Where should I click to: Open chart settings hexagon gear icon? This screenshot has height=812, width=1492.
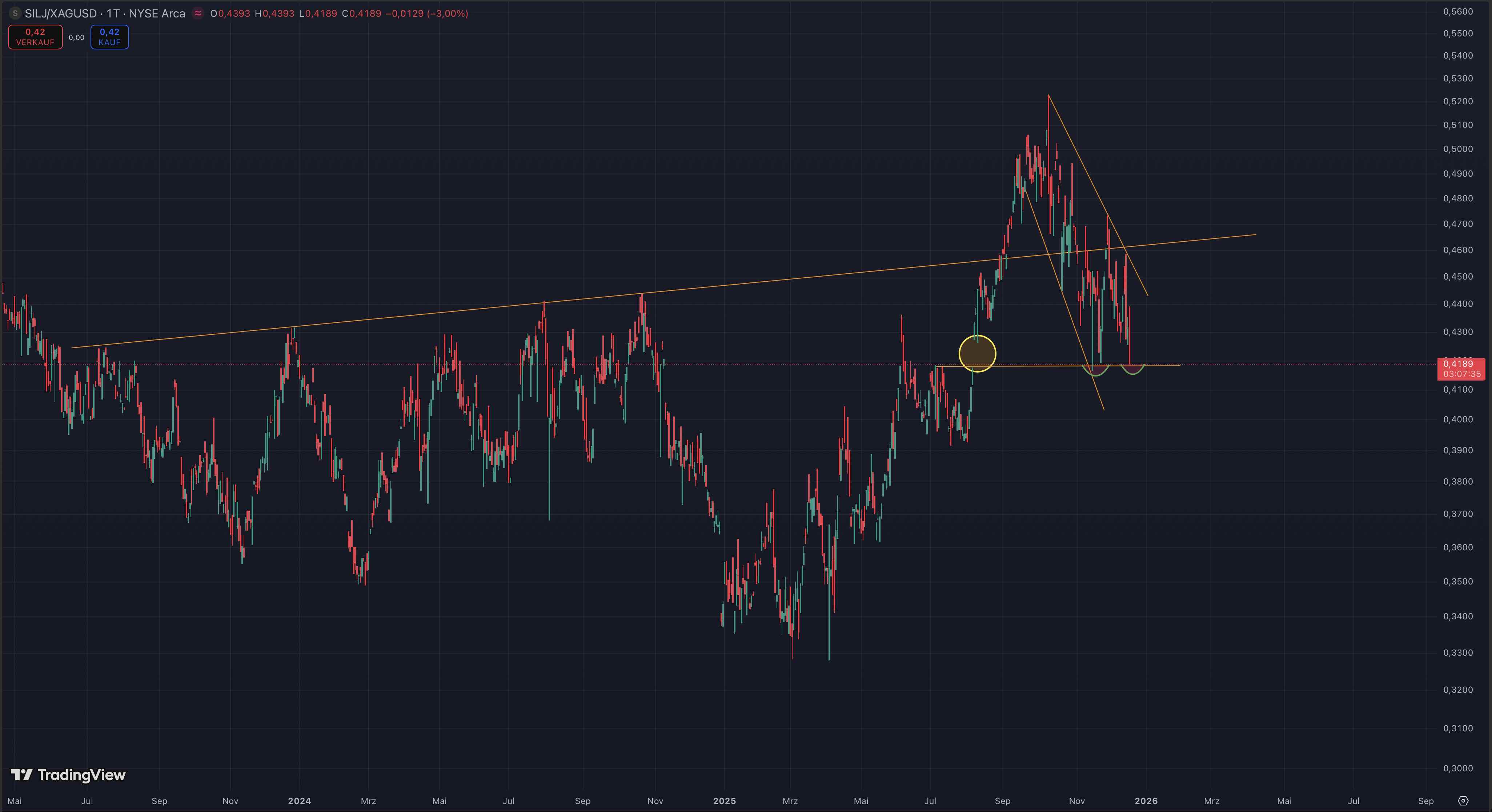tap(1463, 801)
